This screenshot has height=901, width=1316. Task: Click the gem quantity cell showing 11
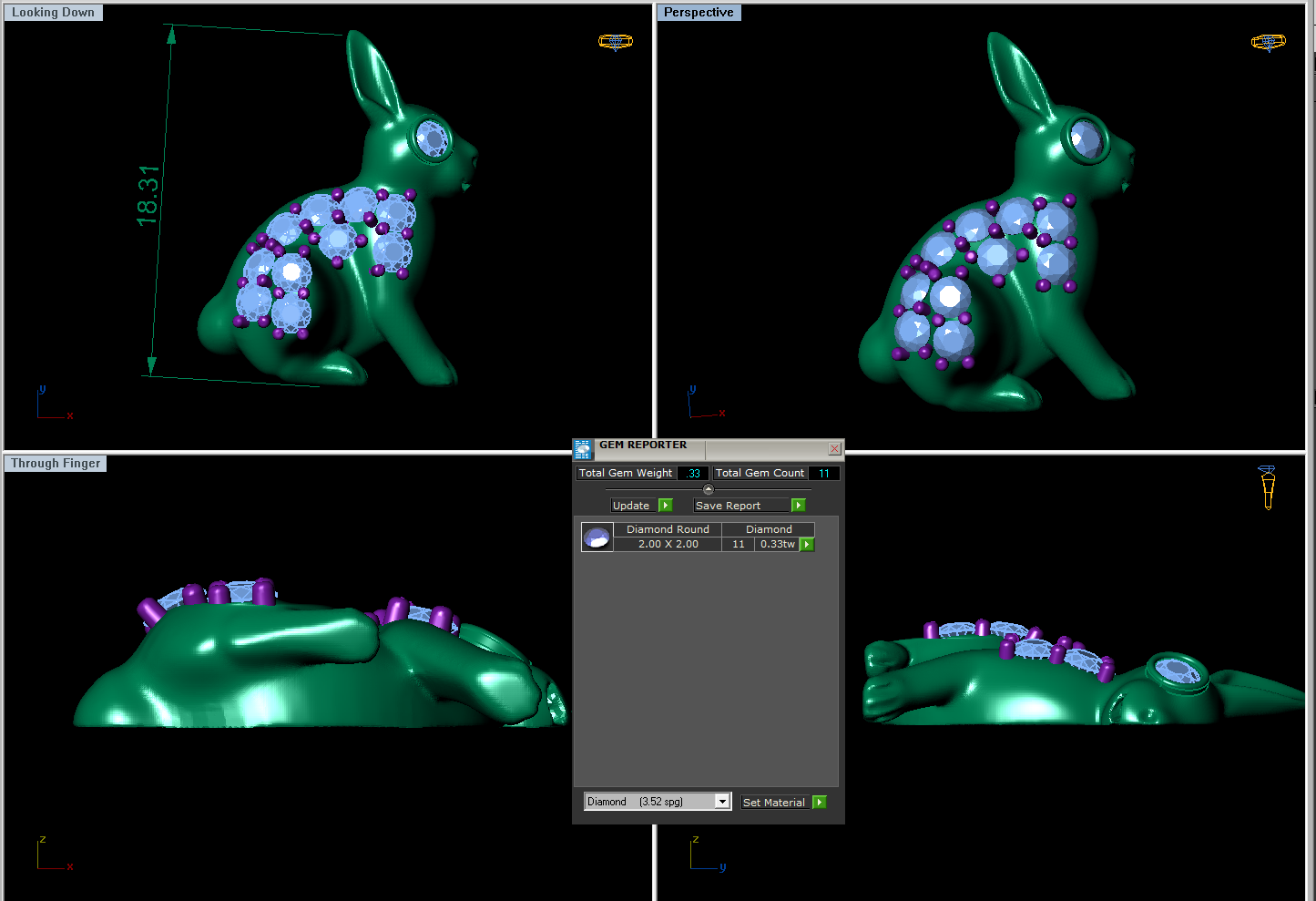tap(739, 545)
